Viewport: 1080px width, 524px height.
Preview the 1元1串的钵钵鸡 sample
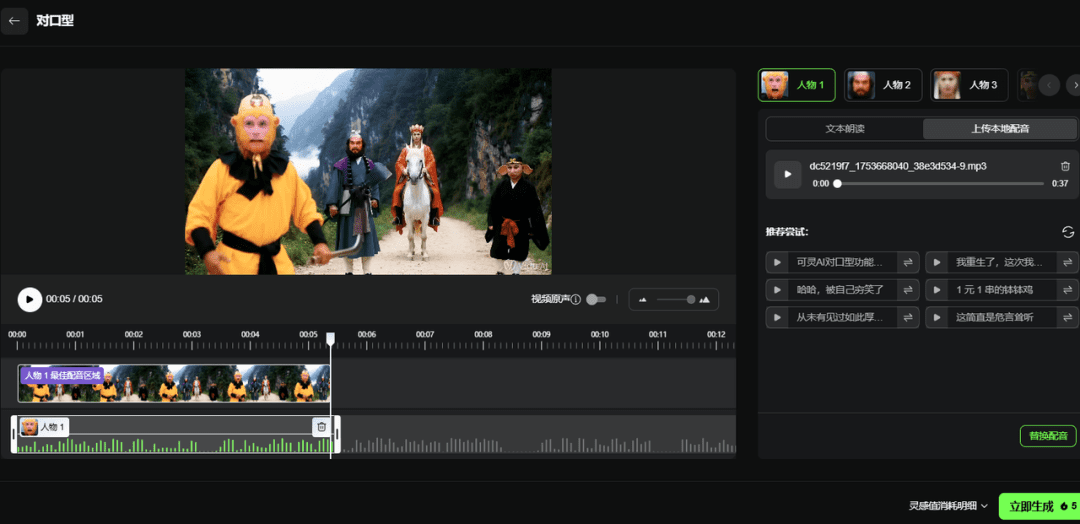click(x=937, y=290)
